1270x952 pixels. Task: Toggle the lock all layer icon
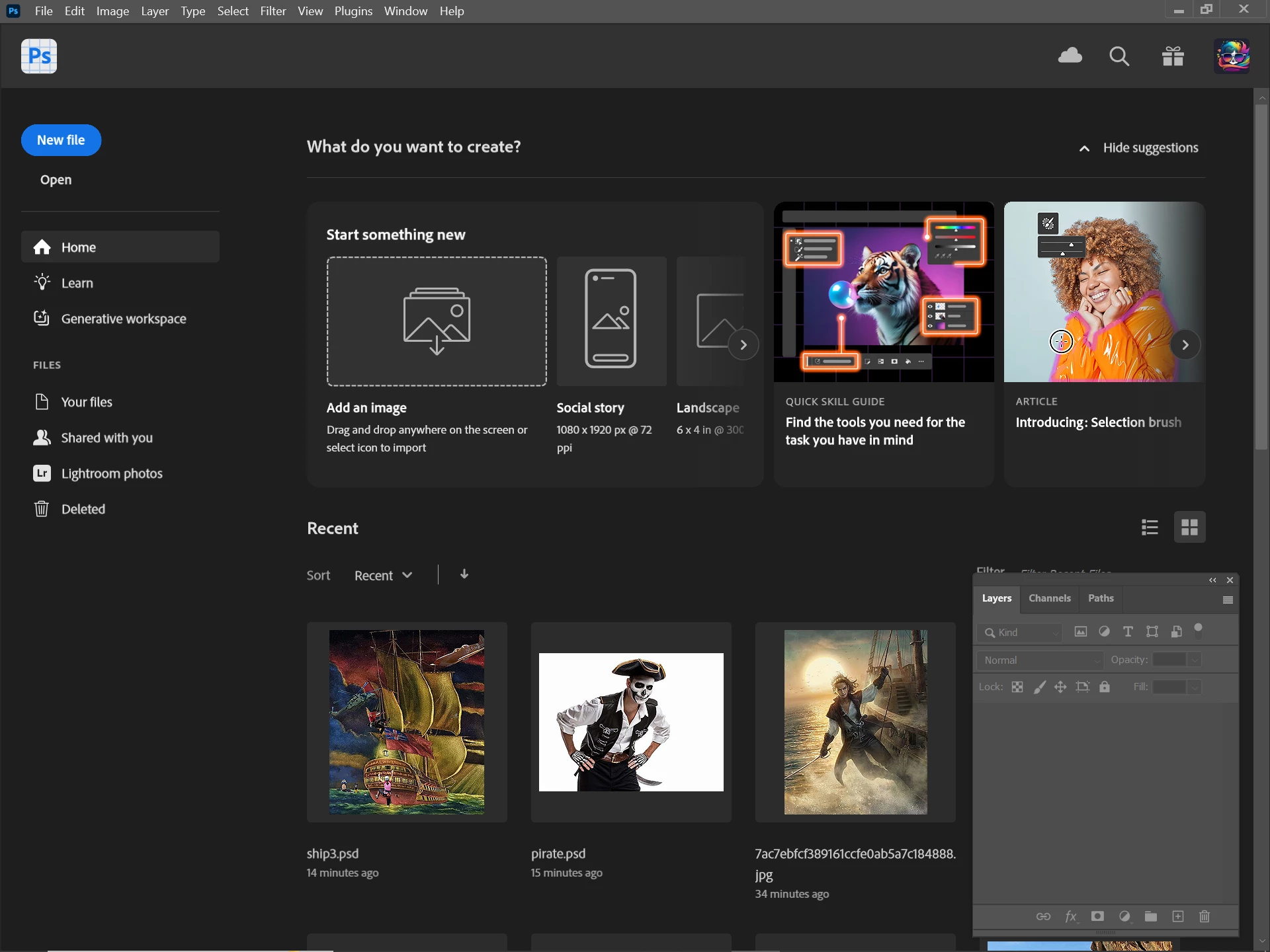(1105, 687)
